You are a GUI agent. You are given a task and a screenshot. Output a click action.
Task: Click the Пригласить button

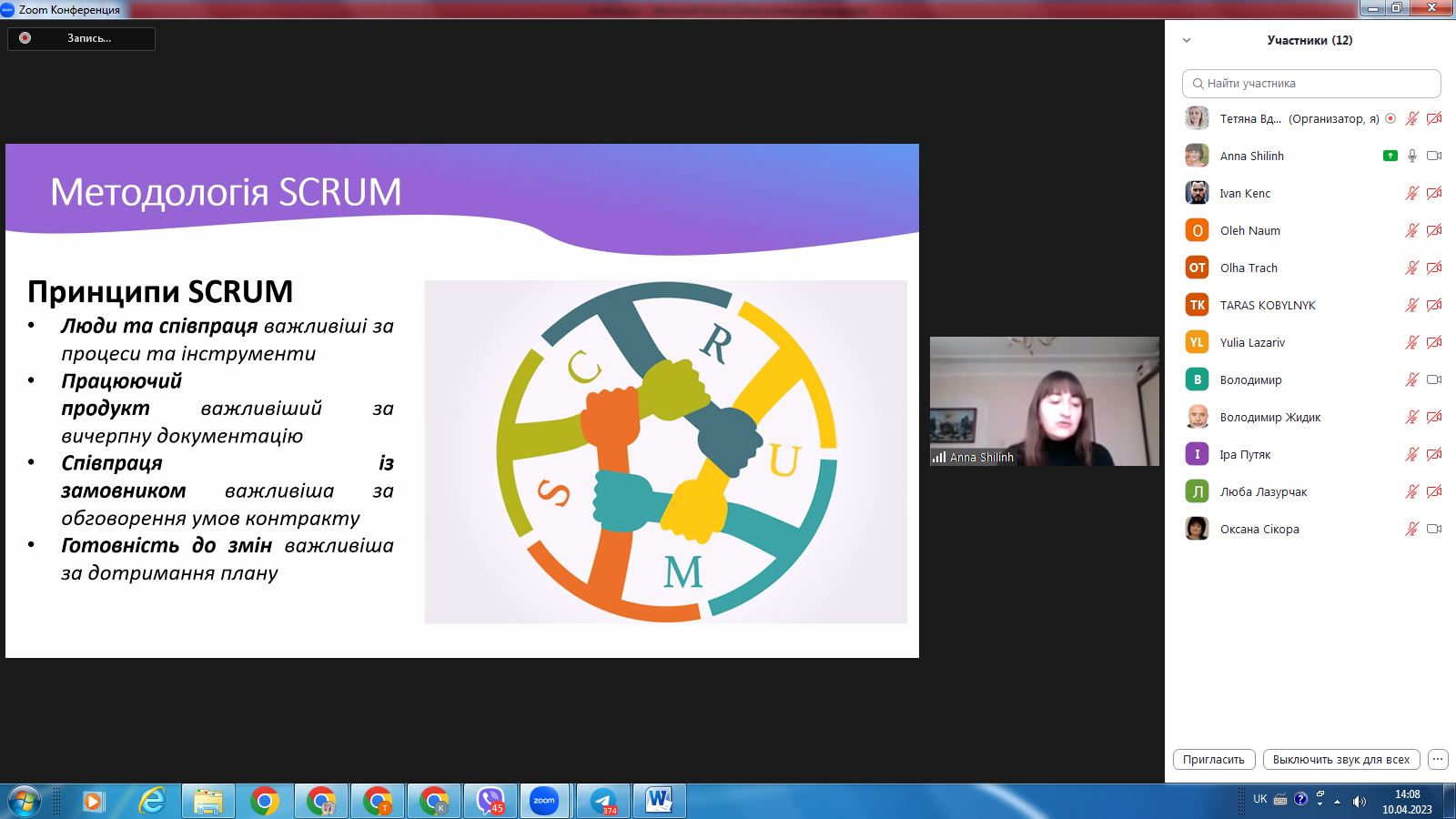pos(1214,759)
